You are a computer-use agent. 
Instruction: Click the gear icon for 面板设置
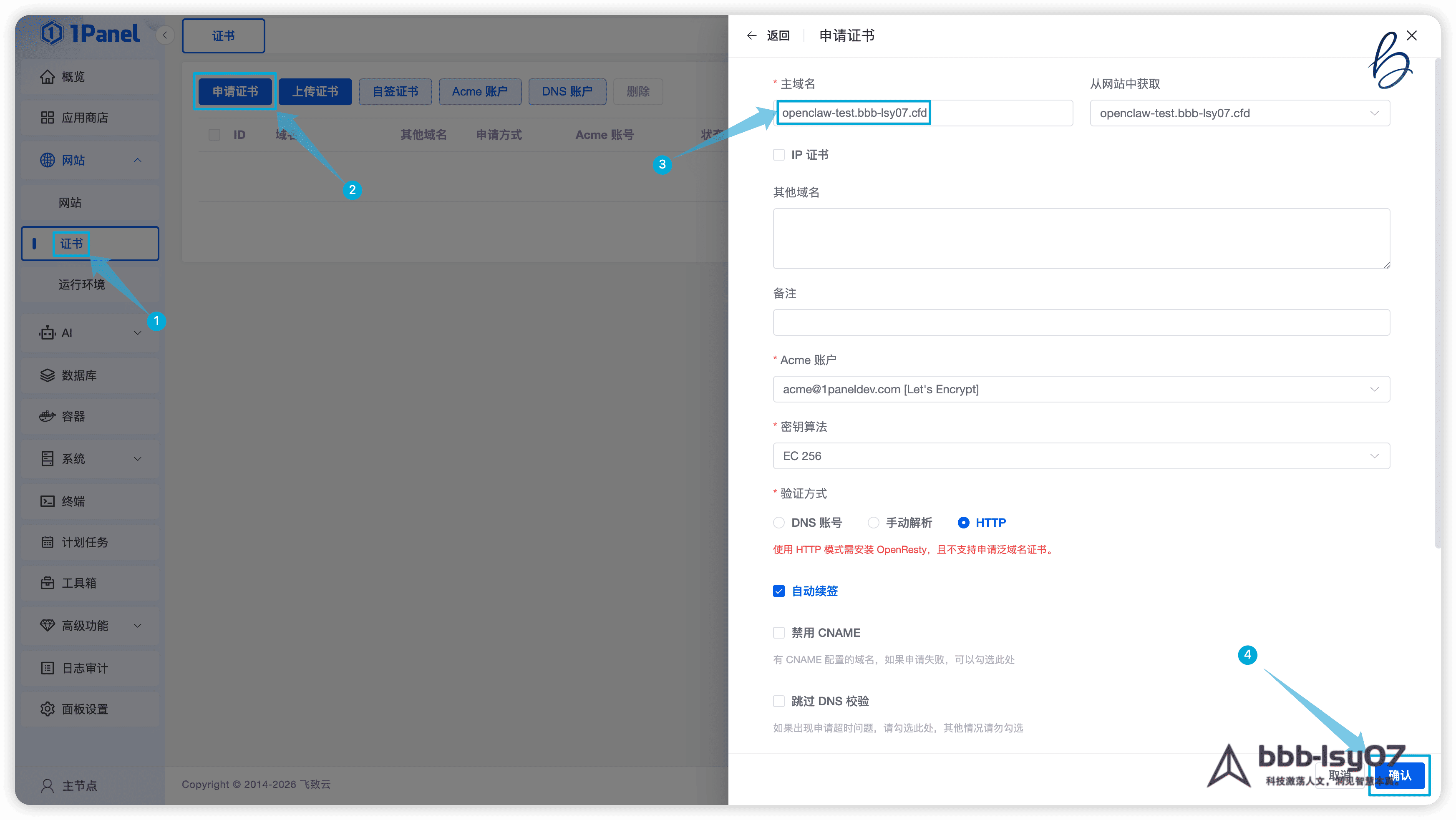pyautogui.click(x=48, y=709)
